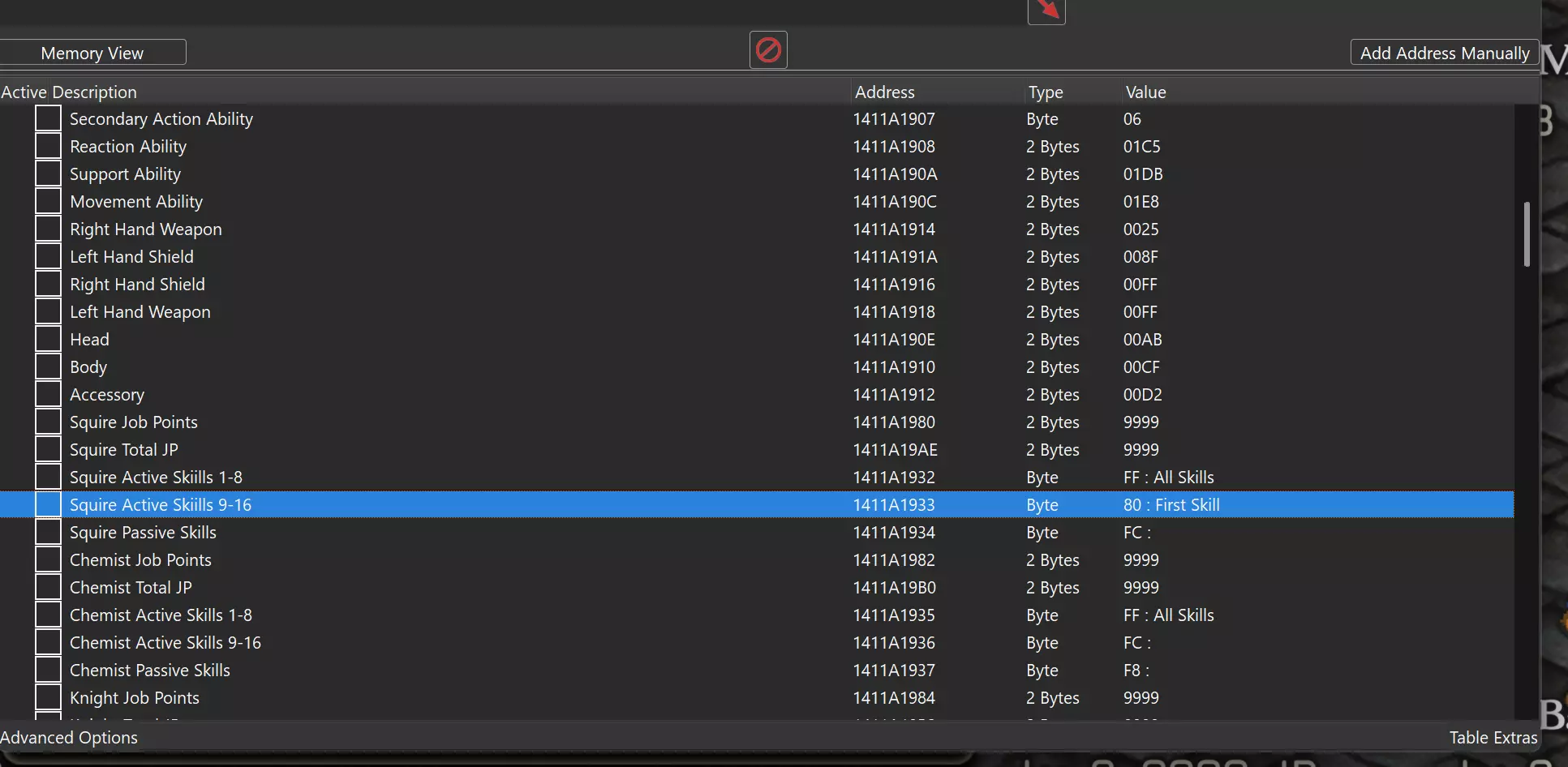The width and height of the screenshot is (1568, 767).
Task: Click 'FF : All Skills' for Chemist Active 1-8
Action: pyautogui.click(x=1169, y=615)
